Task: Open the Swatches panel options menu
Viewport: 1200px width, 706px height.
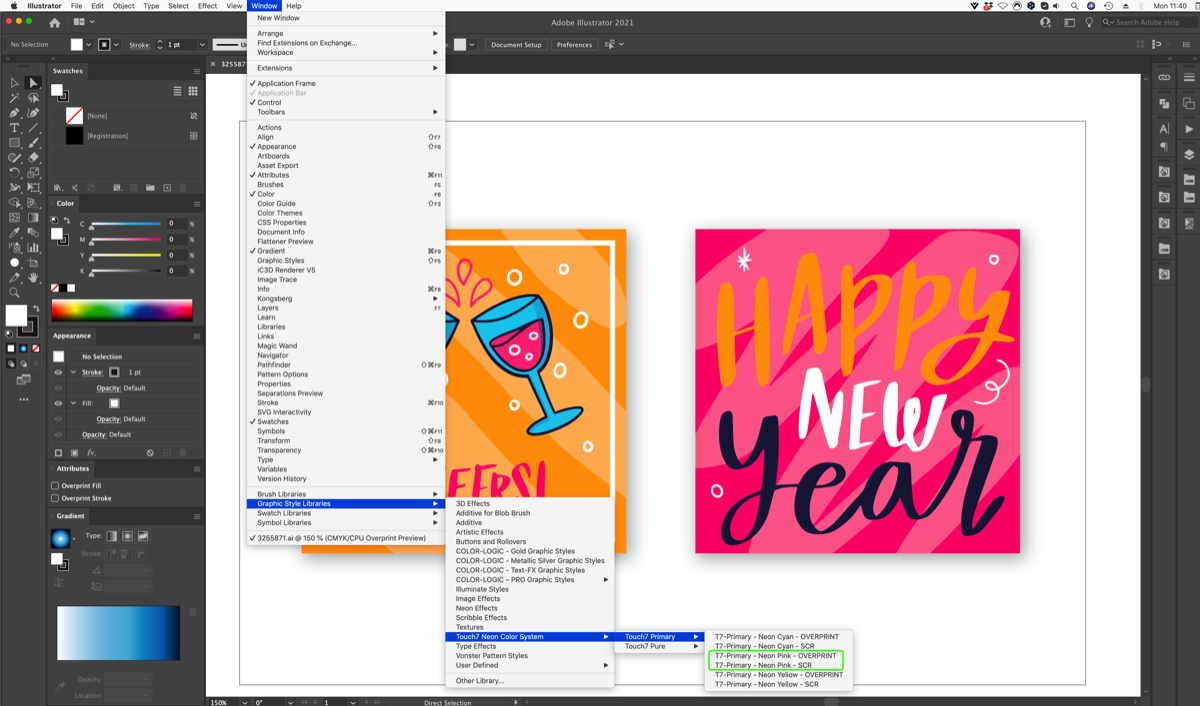Action: 197,71
